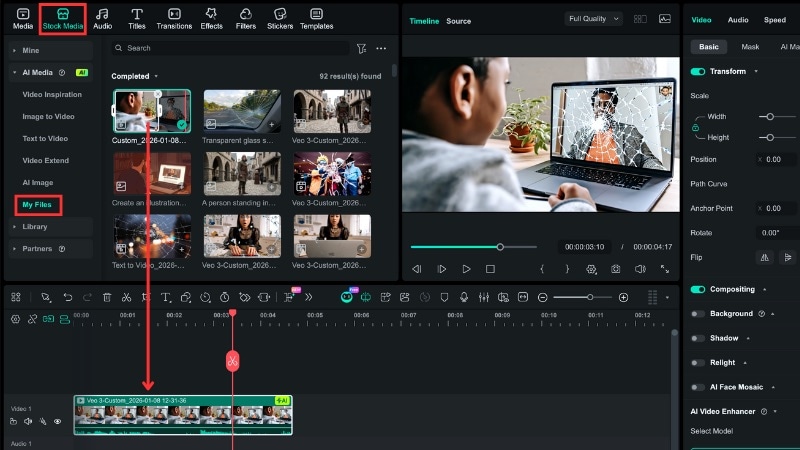The width and height of the screenshot is (800, 450).
Task: Toggle the Compositing switch
Action: click(697, 289)
